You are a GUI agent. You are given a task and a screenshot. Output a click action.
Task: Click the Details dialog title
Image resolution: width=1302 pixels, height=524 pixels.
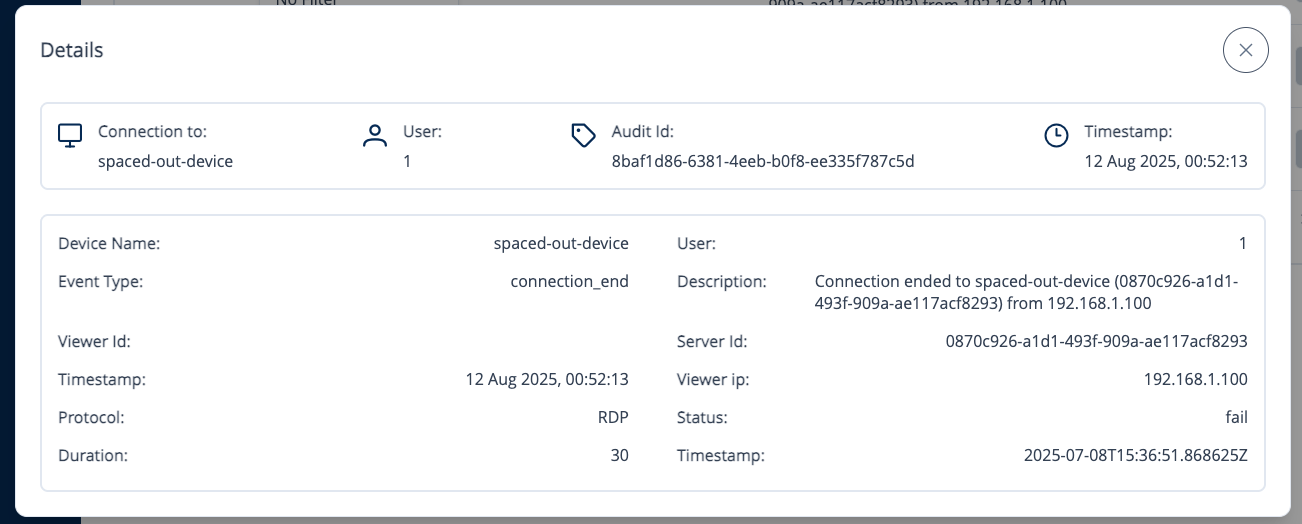pos(72,50)
